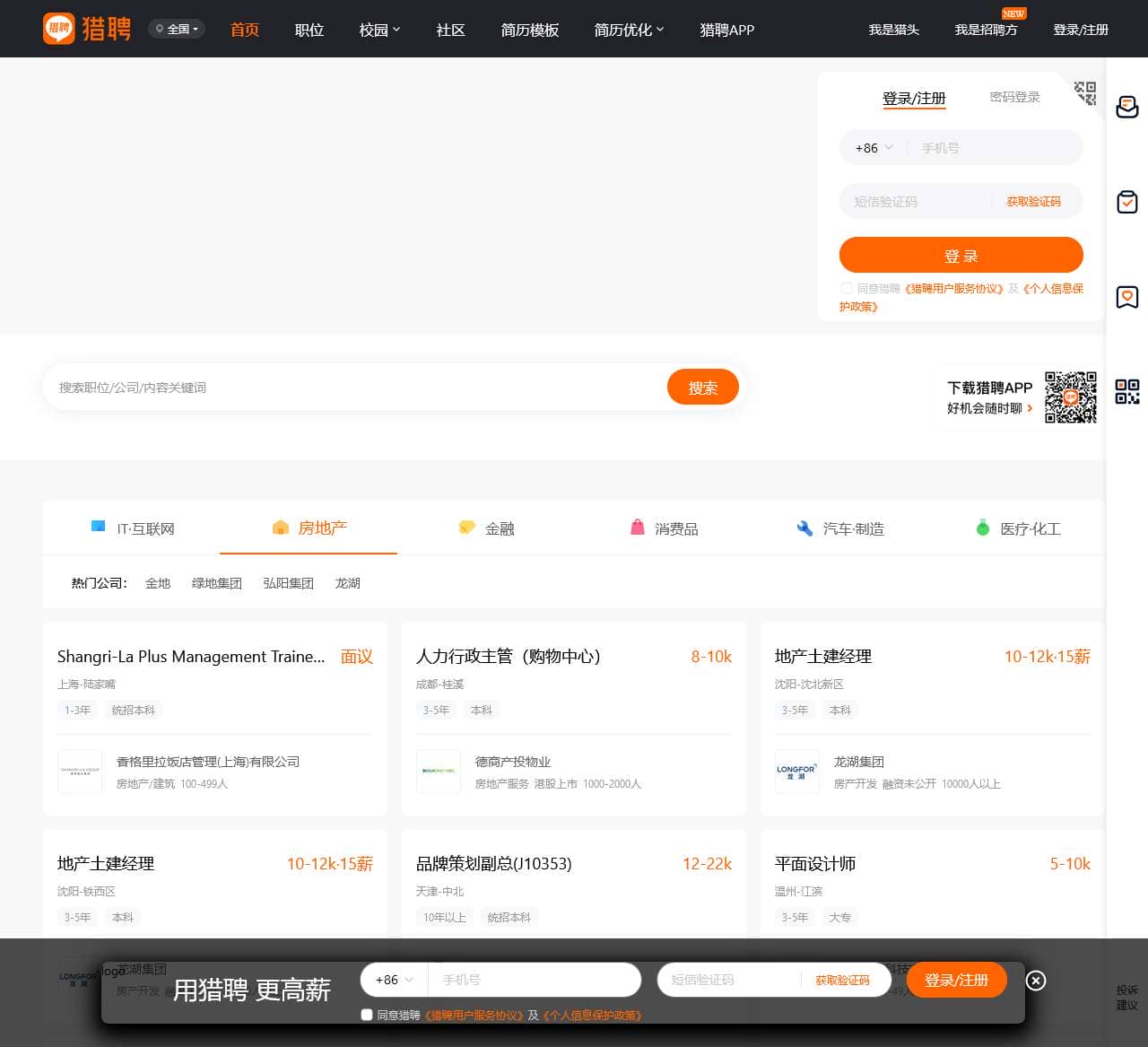
Task: Open 社区 in top navigation
Action: click(450, 30)
